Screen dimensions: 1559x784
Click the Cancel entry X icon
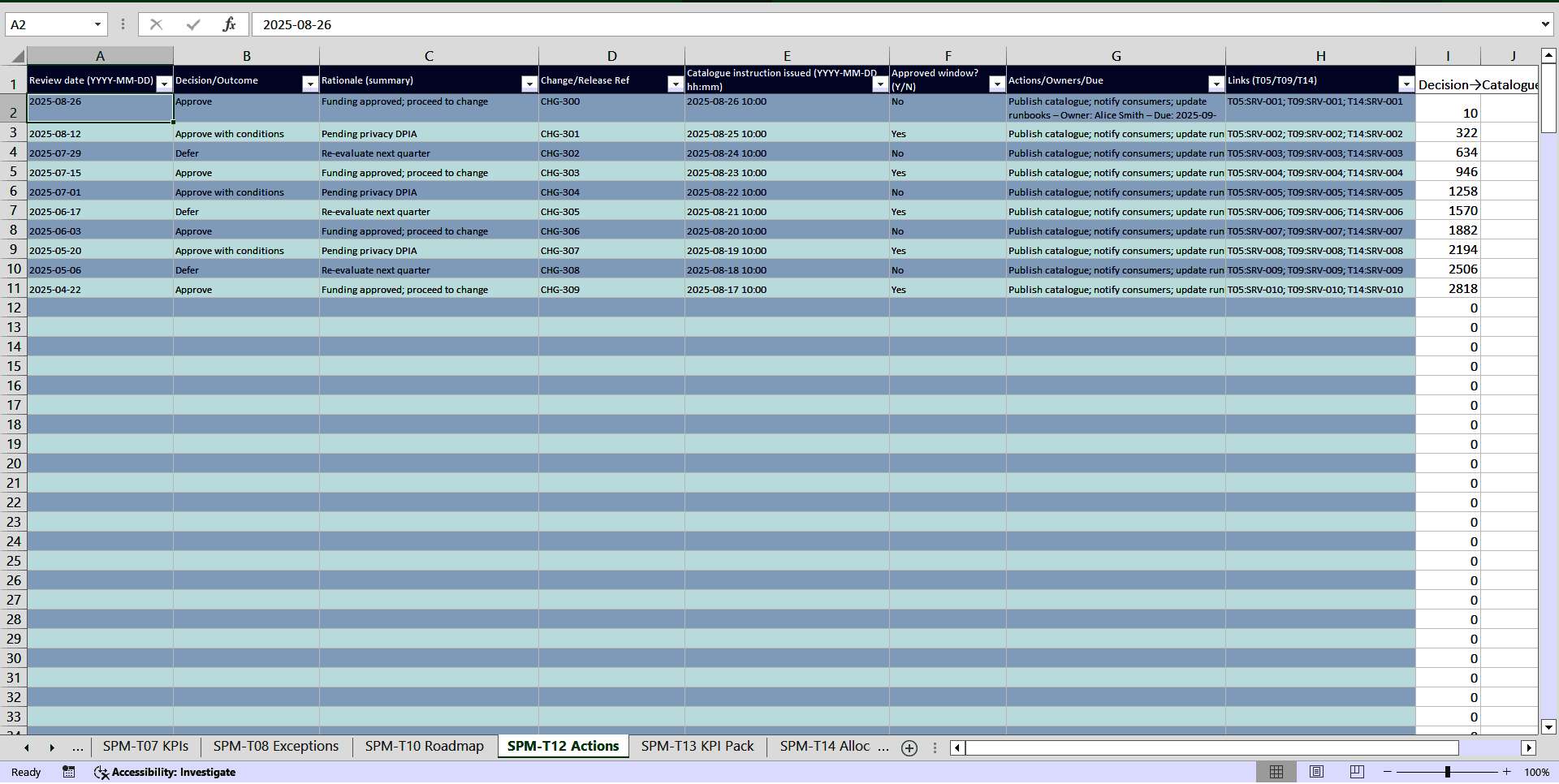point(156,24)
